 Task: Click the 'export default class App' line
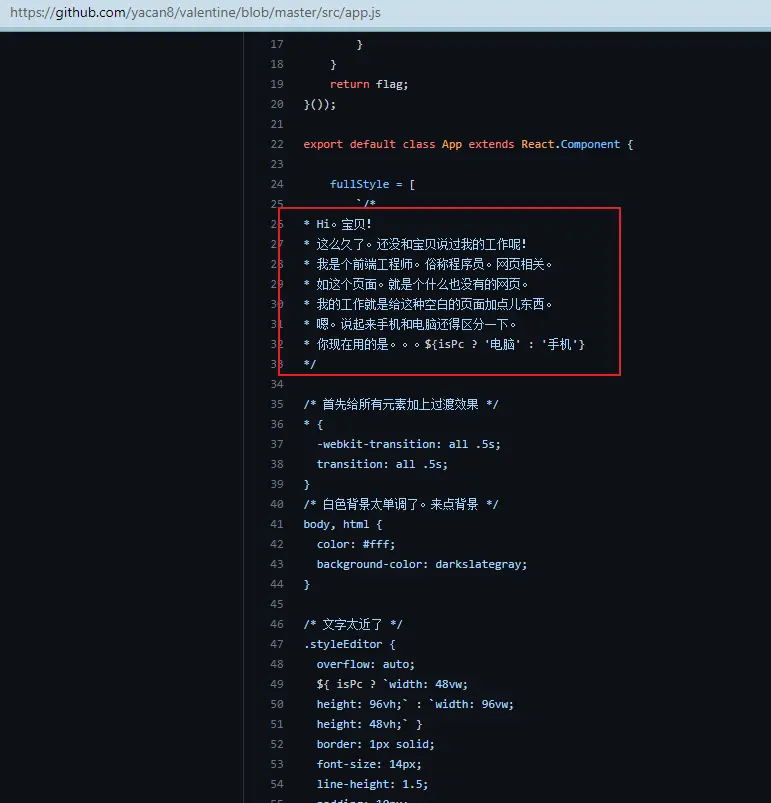click(468, 144)
